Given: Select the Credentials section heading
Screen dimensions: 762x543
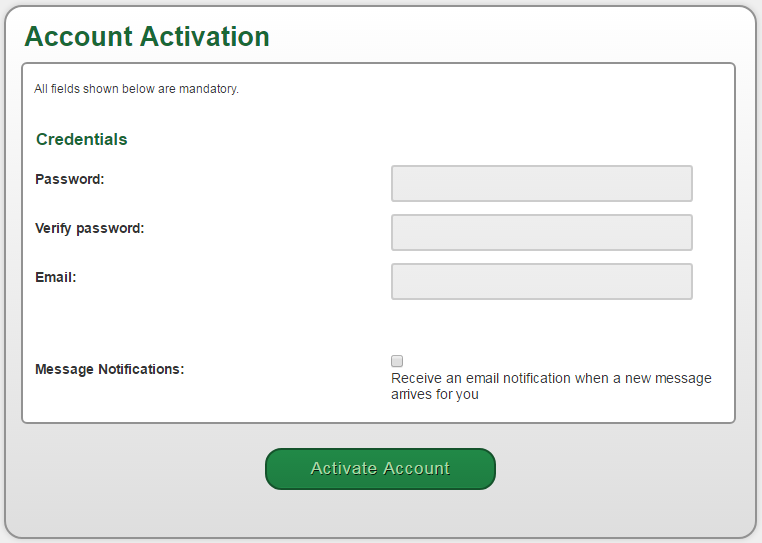Looking at the screenshot, I should pos(82,140).
